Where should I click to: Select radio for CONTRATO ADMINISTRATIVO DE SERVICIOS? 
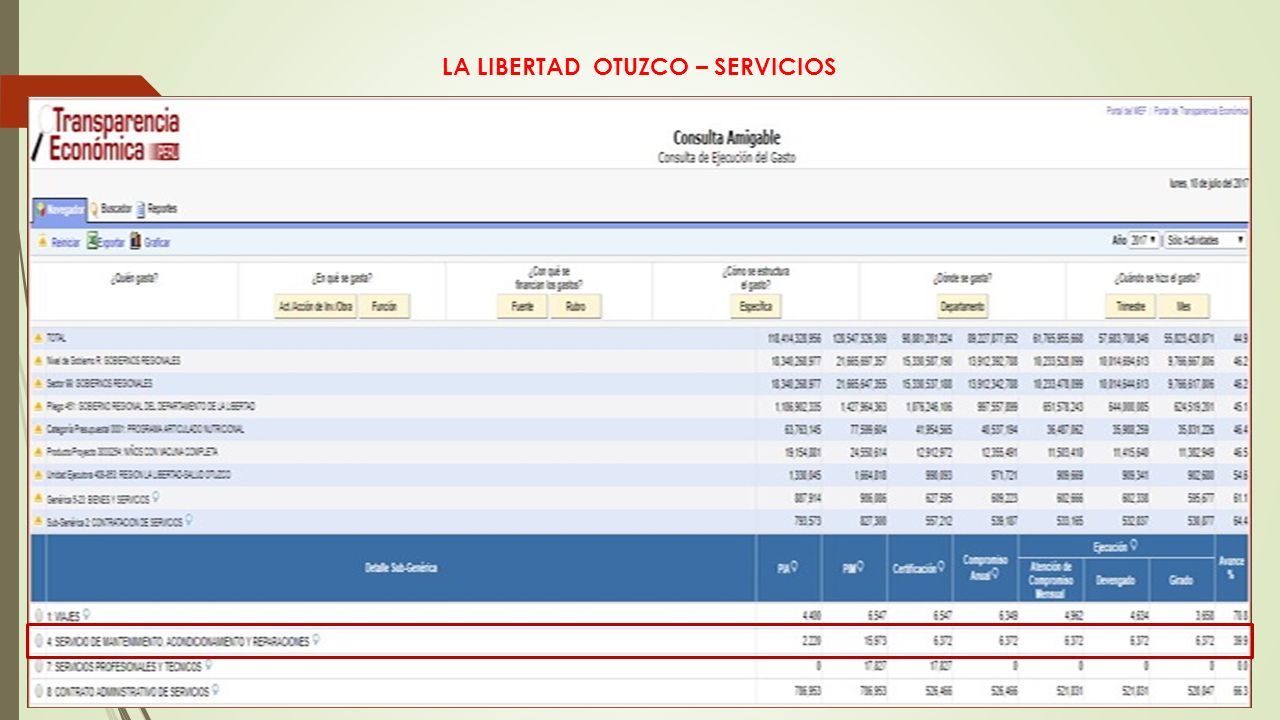[39, 691]
